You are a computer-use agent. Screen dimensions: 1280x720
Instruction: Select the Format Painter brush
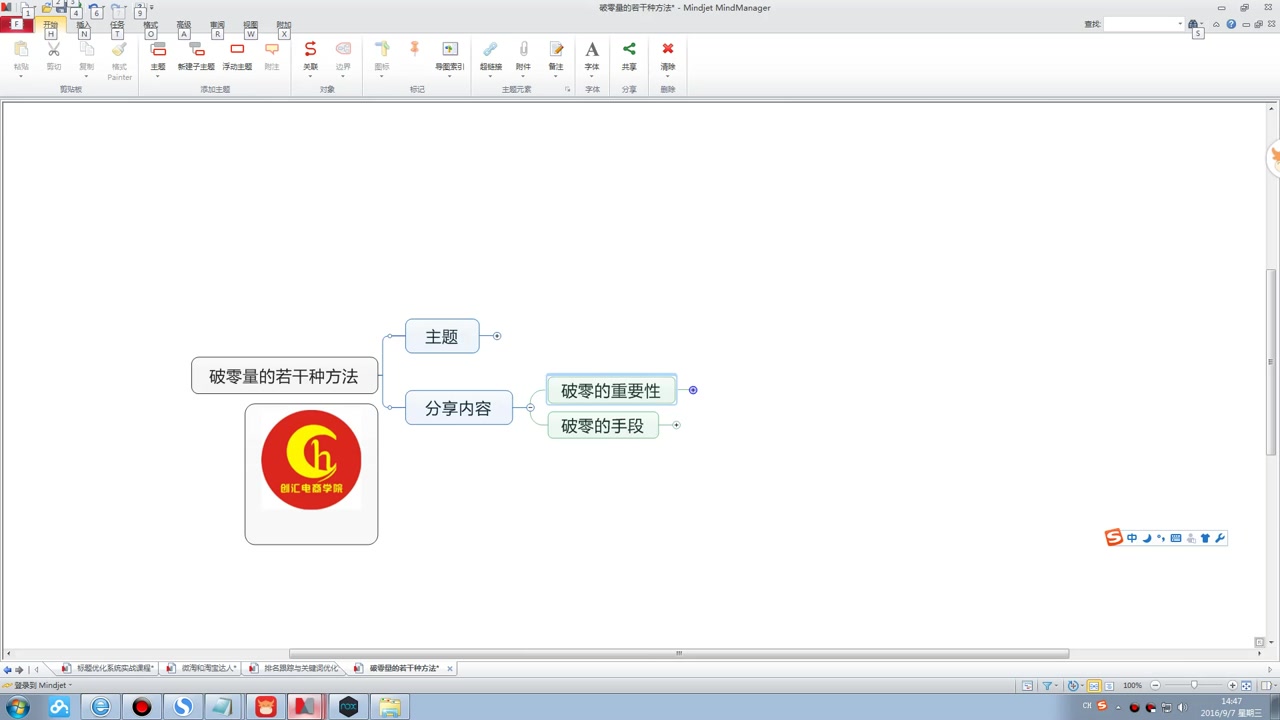tap(119, 49)
